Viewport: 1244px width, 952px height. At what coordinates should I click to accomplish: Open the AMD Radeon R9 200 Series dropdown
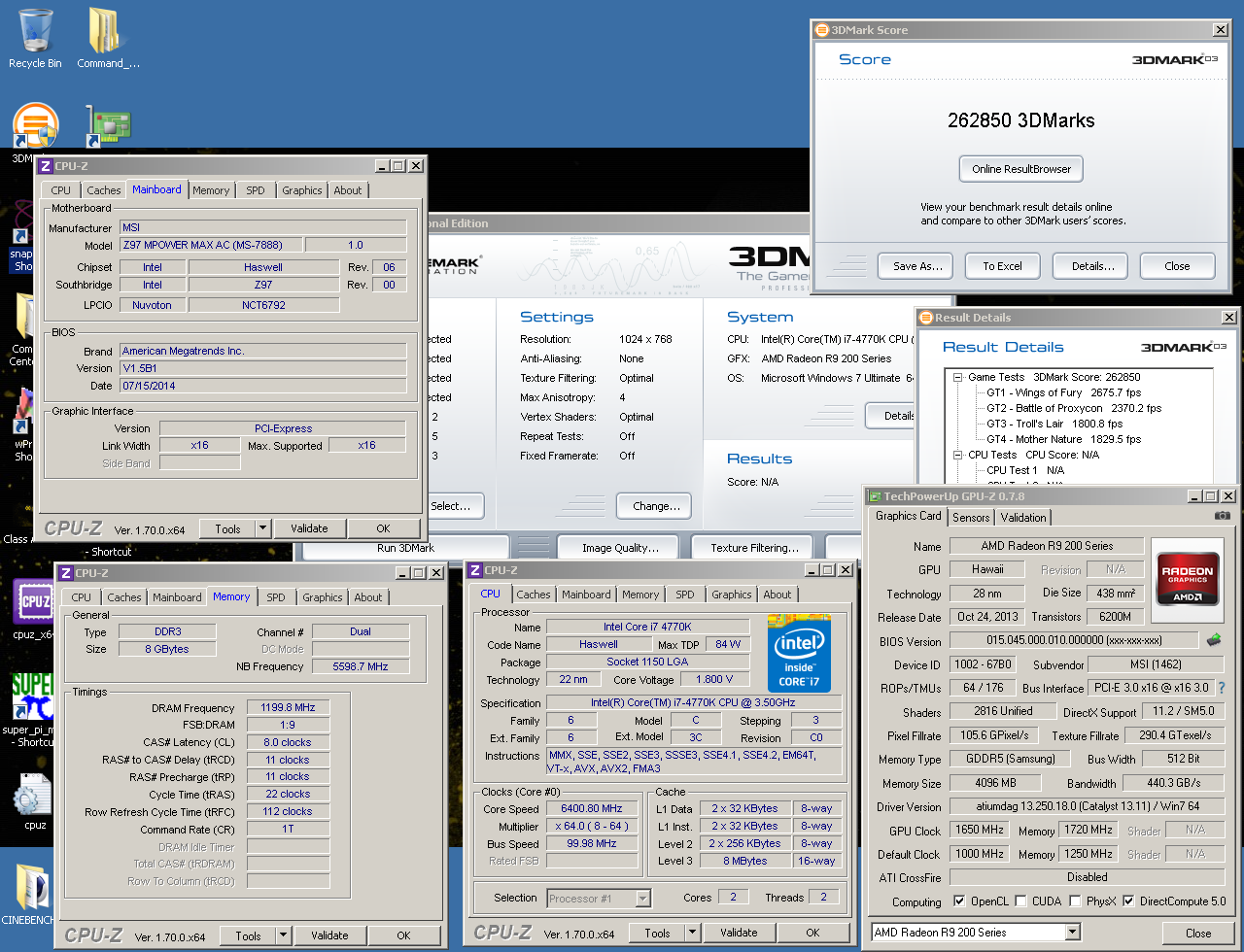(1073, 933)
